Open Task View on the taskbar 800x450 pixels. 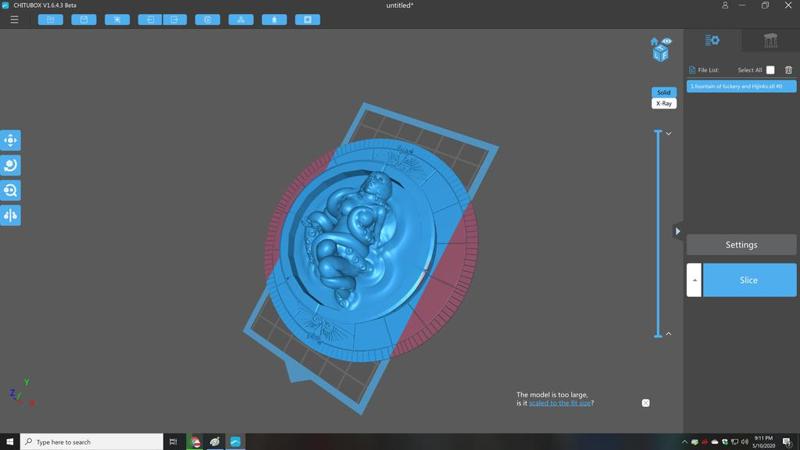click(x=173, y=442)
